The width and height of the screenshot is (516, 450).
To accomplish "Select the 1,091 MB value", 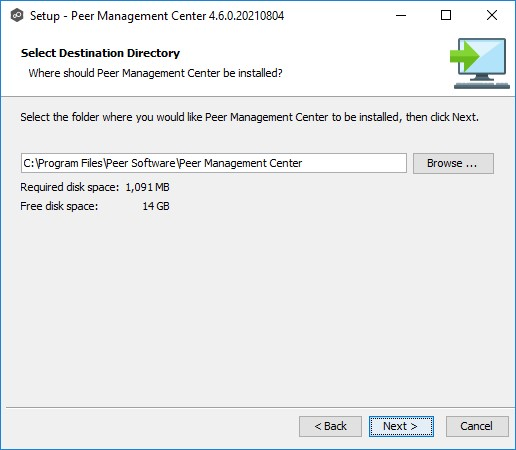I will [147, 187].
